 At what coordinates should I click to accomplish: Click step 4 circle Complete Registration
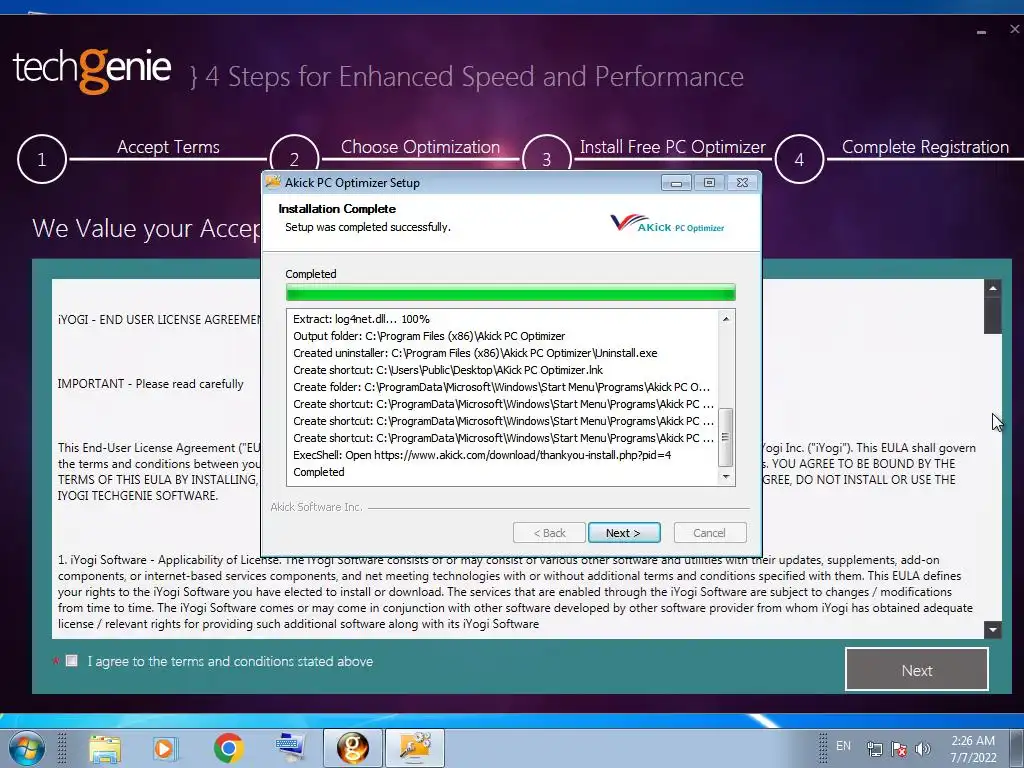click(799, 159)
